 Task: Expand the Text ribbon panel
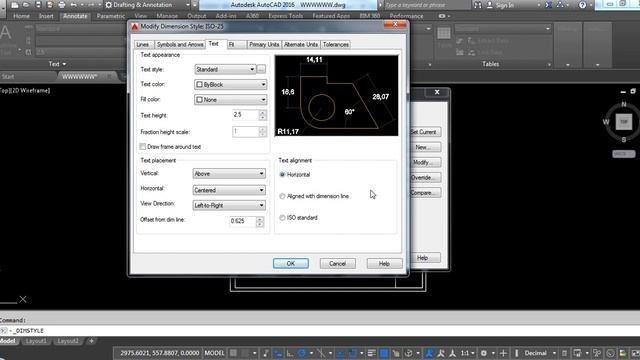point(57,64)
